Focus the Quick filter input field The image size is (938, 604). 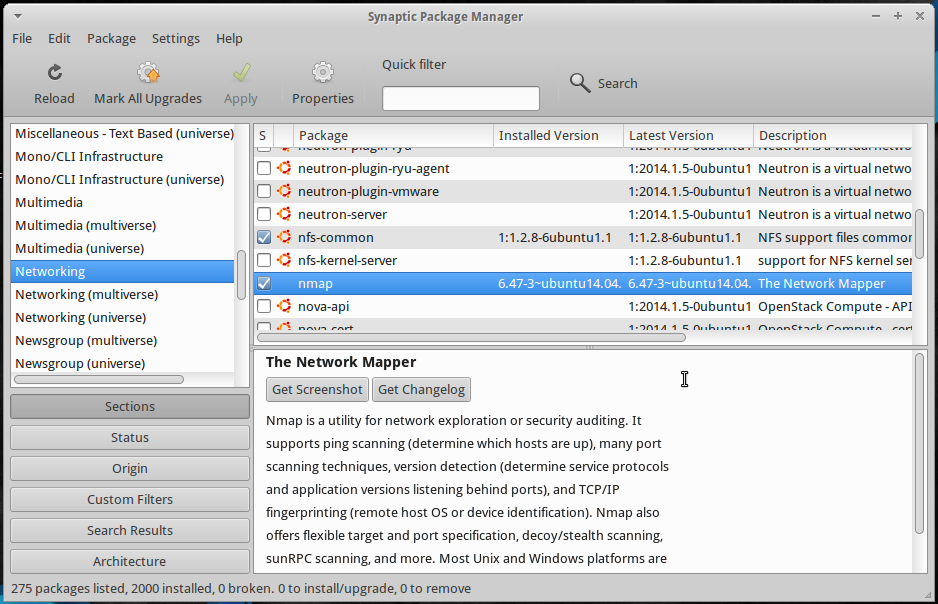coord(461,99)
